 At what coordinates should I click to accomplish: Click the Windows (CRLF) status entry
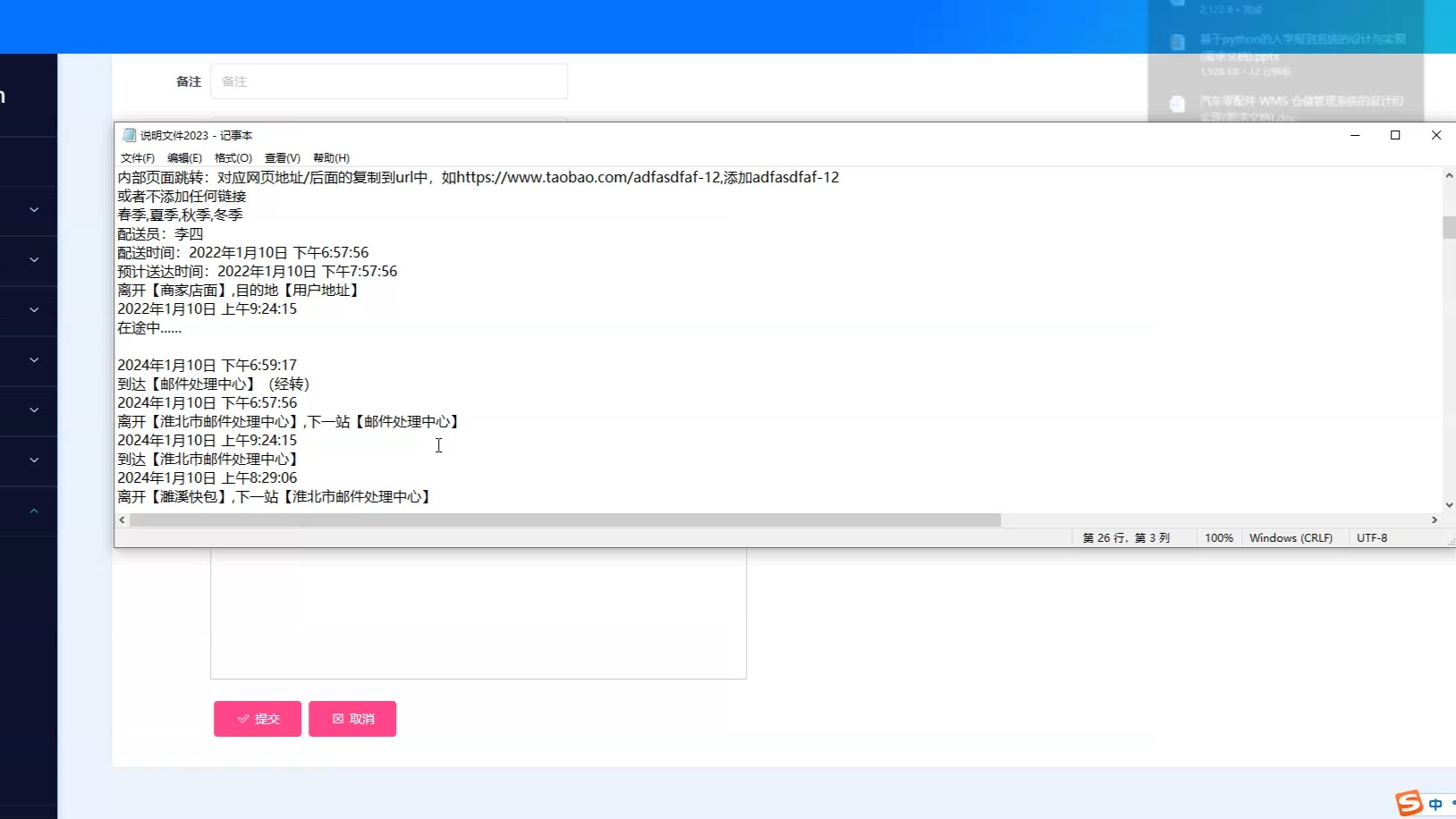(1291, 537)
